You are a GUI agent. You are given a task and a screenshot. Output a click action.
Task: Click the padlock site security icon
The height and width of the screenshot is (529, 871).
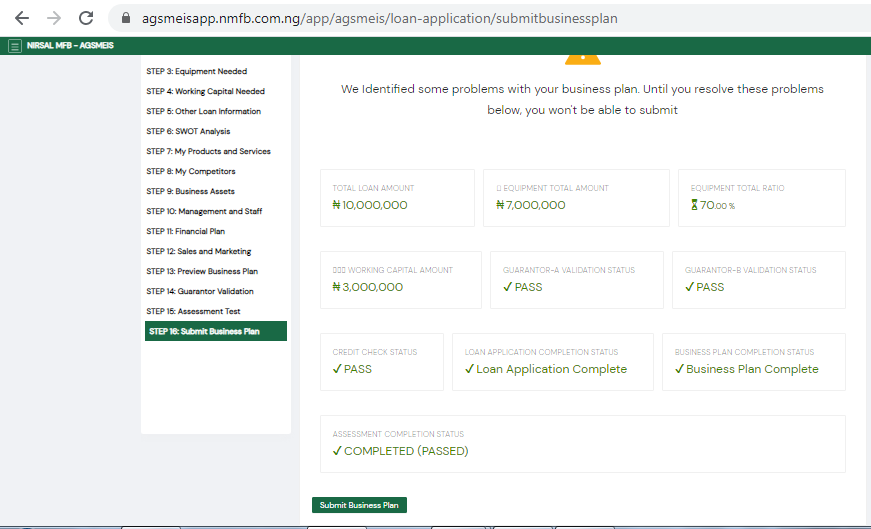(126, 18)
